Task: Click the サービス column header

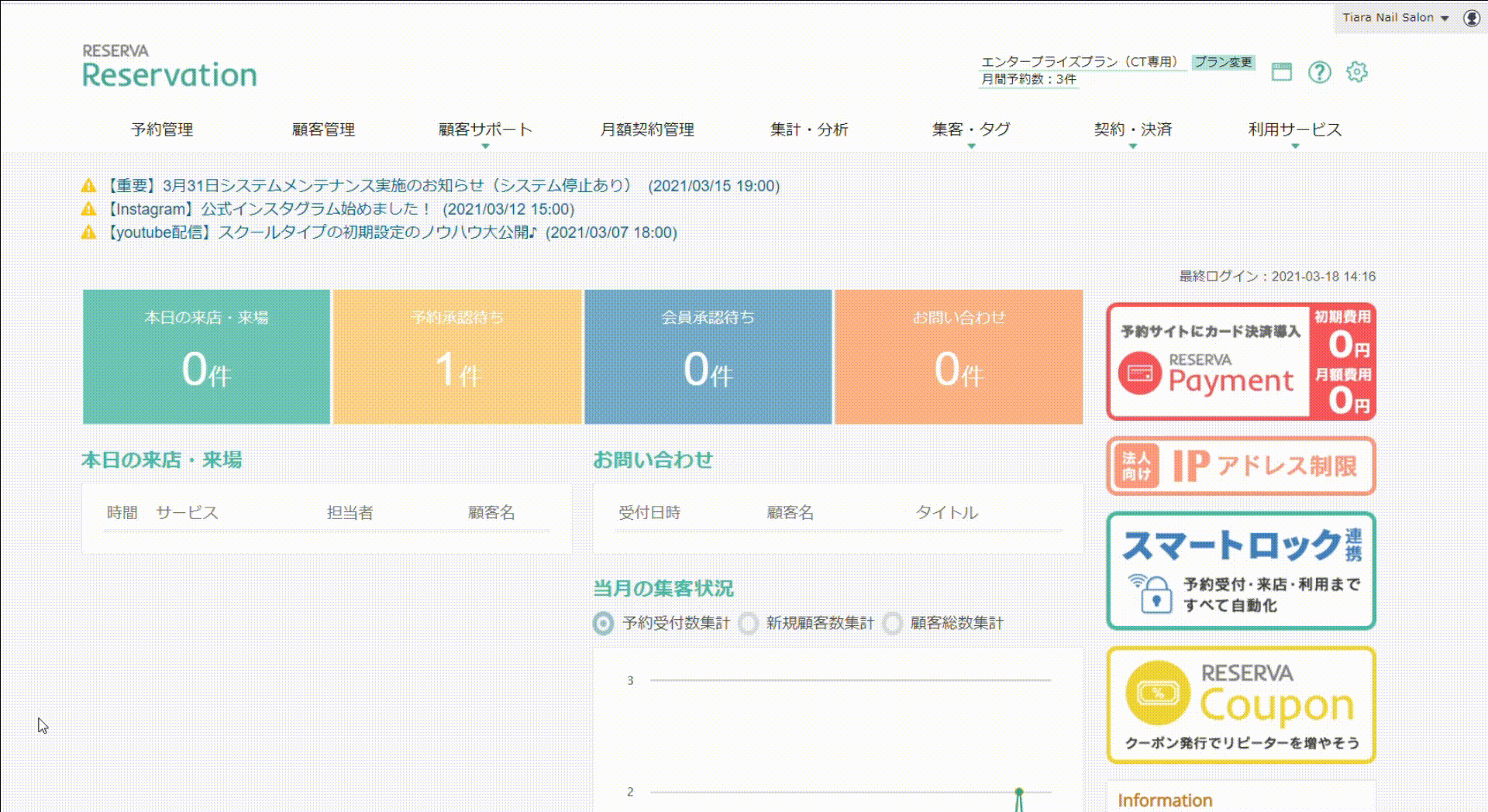Action: tap(187, 512)
